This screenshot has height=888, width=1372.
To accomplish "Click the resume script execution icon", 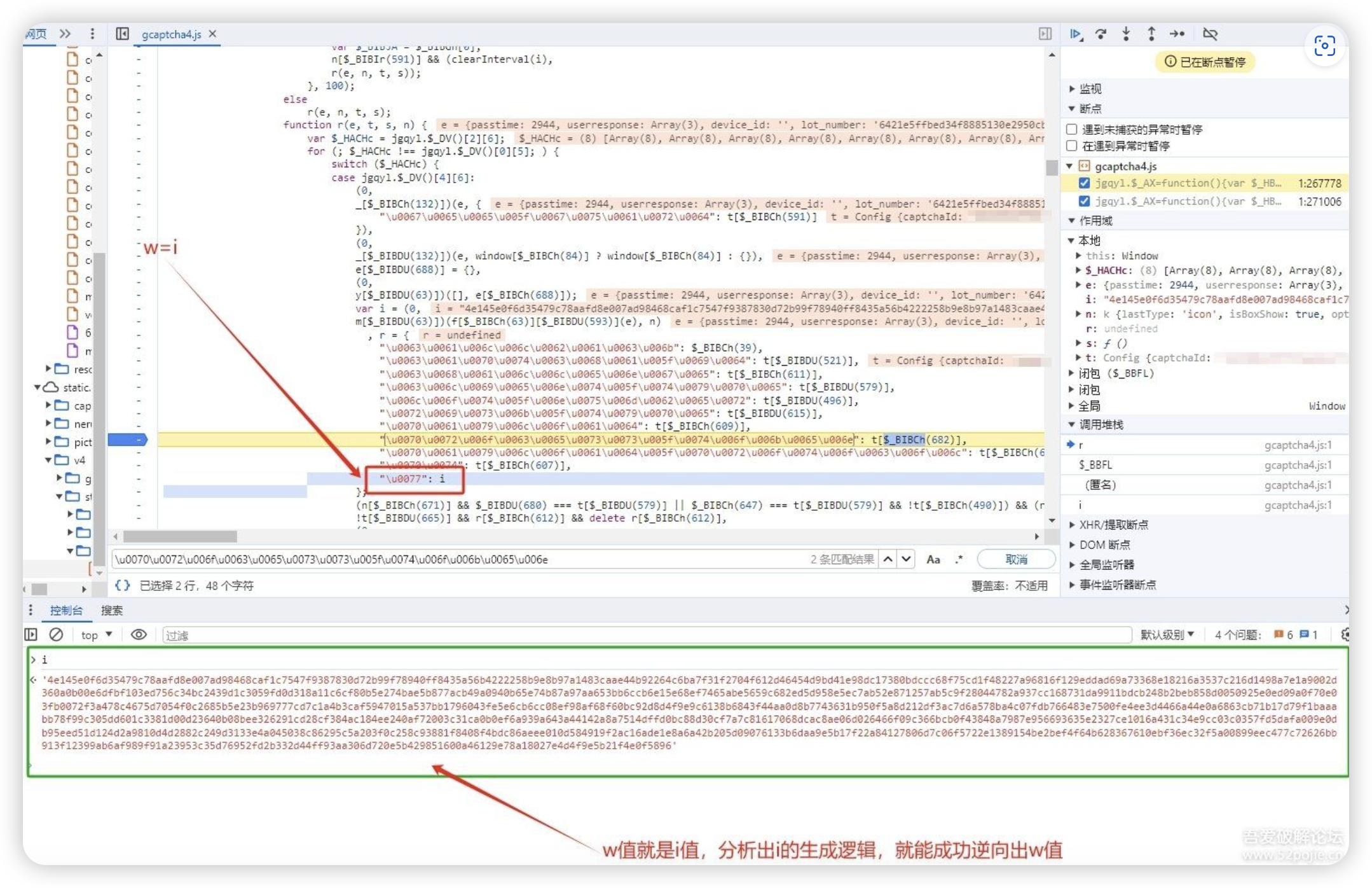I will 1075,34.
